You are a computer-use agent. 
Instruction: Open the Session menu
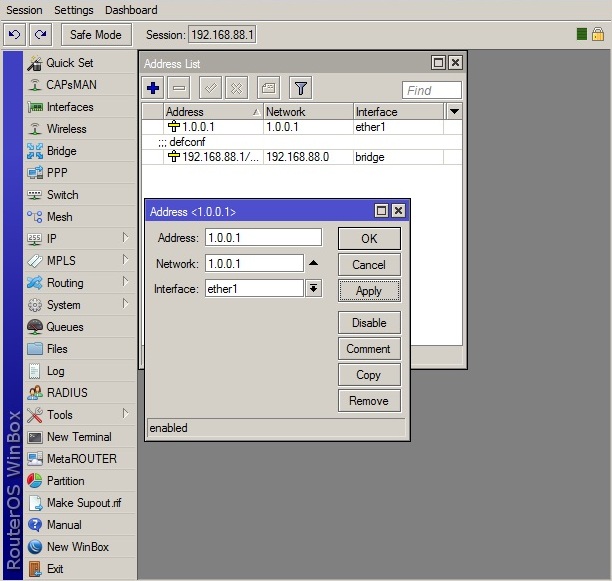24,10
